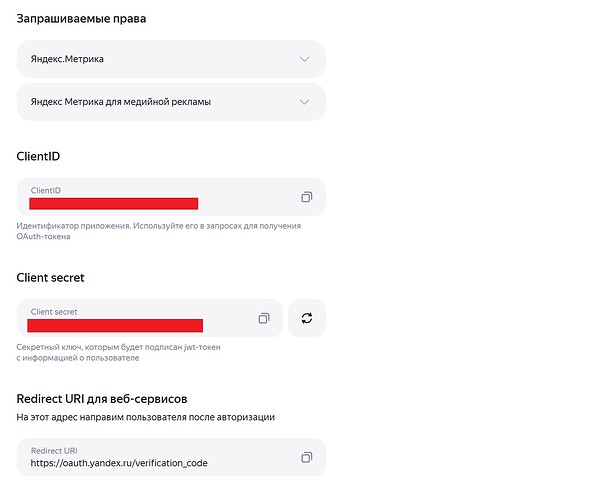Viewport: 608px width, 500px height.
Task: Click the Яндекс Метрика для медийной рекламы label
Action: pyautogui.click(x=120, y=101)
